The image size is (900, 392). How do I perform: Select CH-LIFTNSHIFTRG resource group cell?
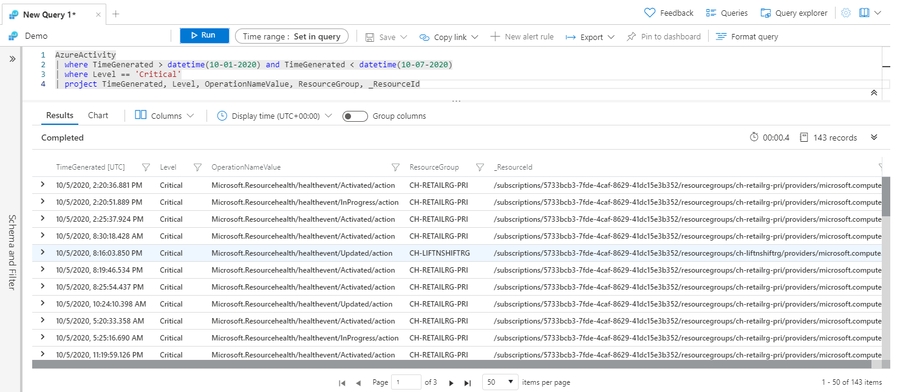440,253
